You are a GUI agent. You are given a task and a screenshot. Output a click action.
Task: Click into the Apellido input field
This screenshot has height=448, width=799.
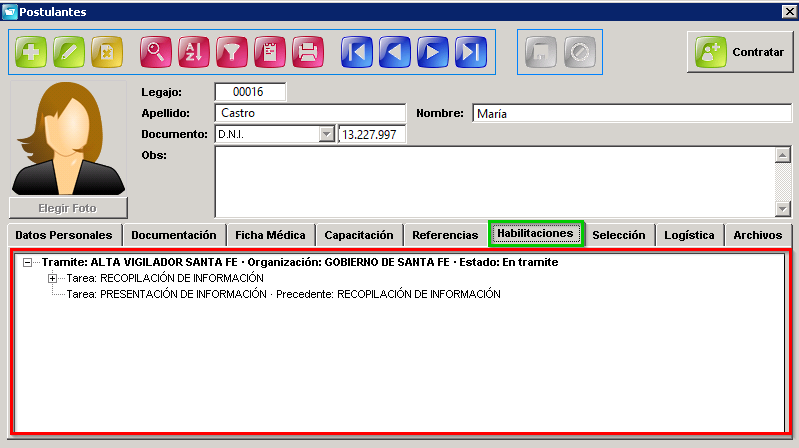point(310,113)
